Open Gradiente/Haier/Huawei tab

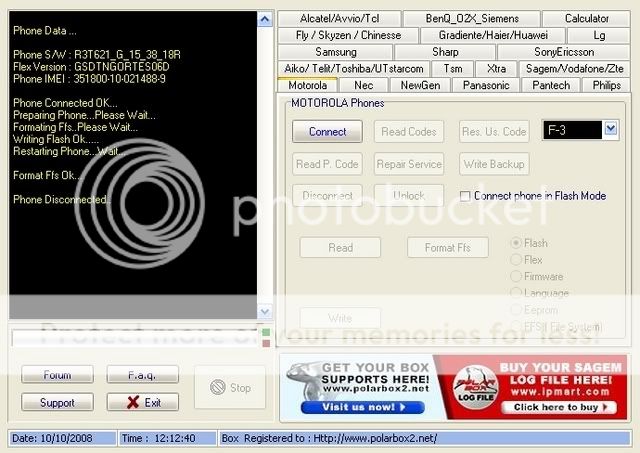tap(493, 36)
